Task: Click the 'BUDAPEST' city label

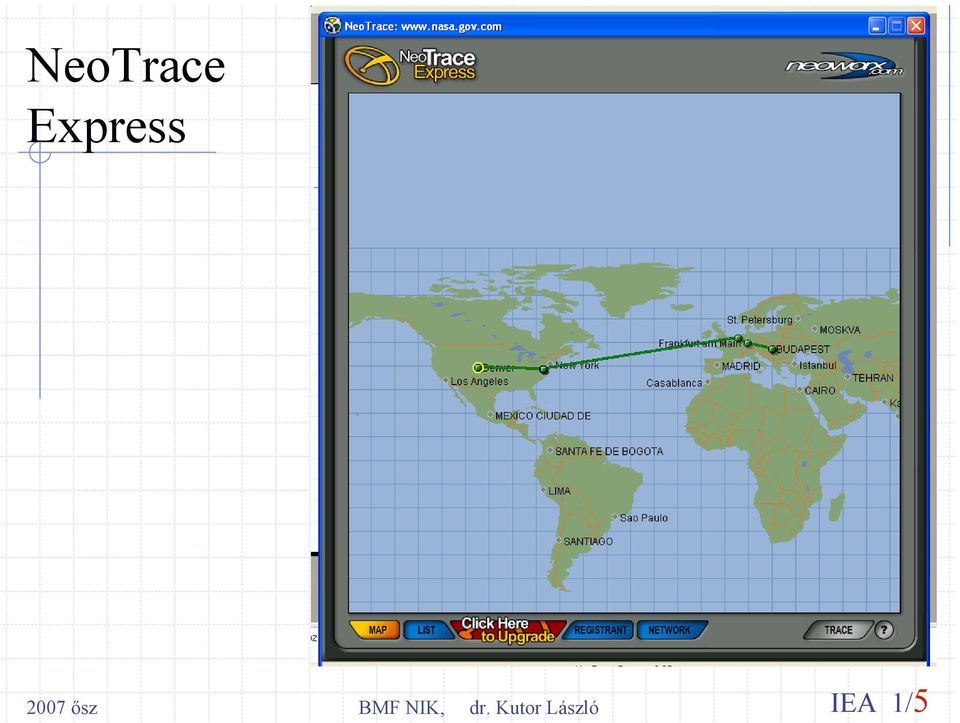Action: point(803,349)
